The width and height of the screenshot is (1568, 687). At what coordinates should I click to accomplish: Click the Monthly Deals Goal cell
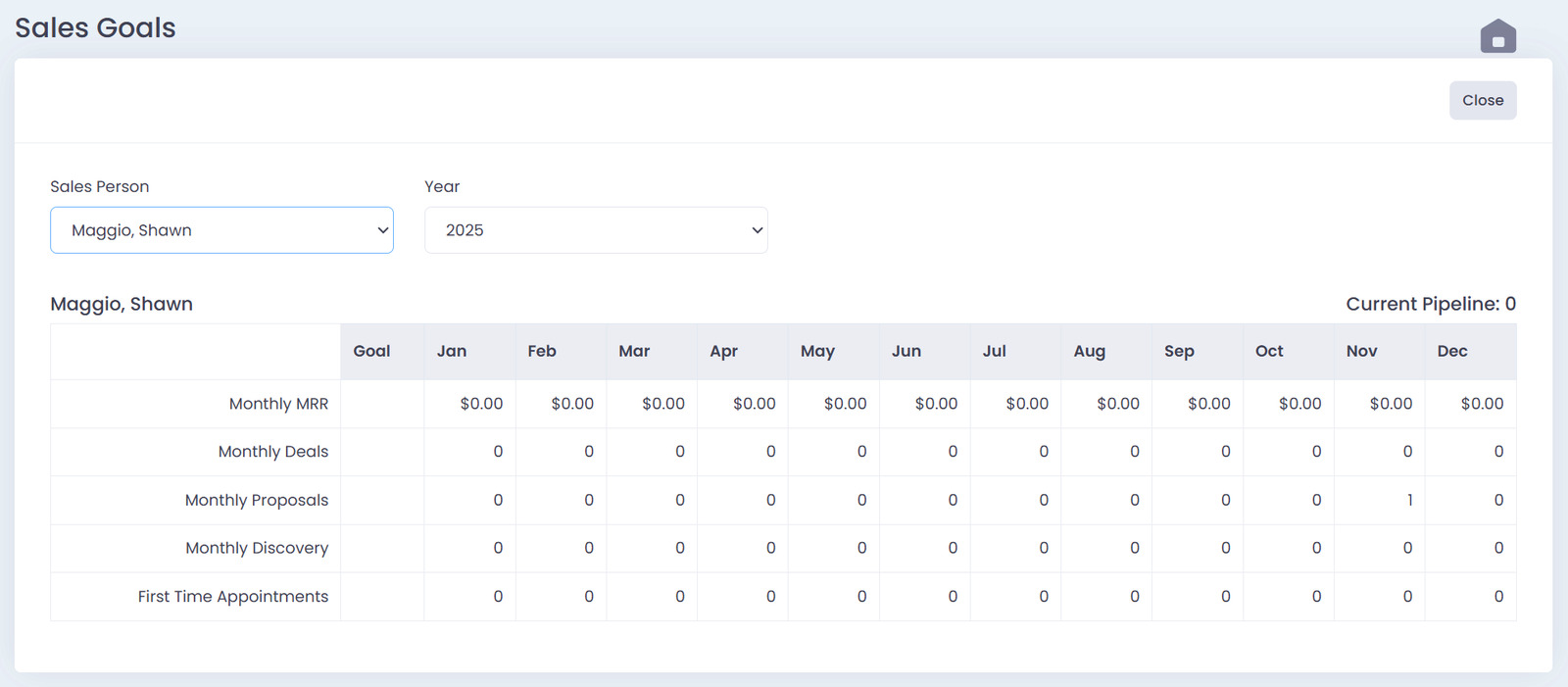[x=382, y=452]
